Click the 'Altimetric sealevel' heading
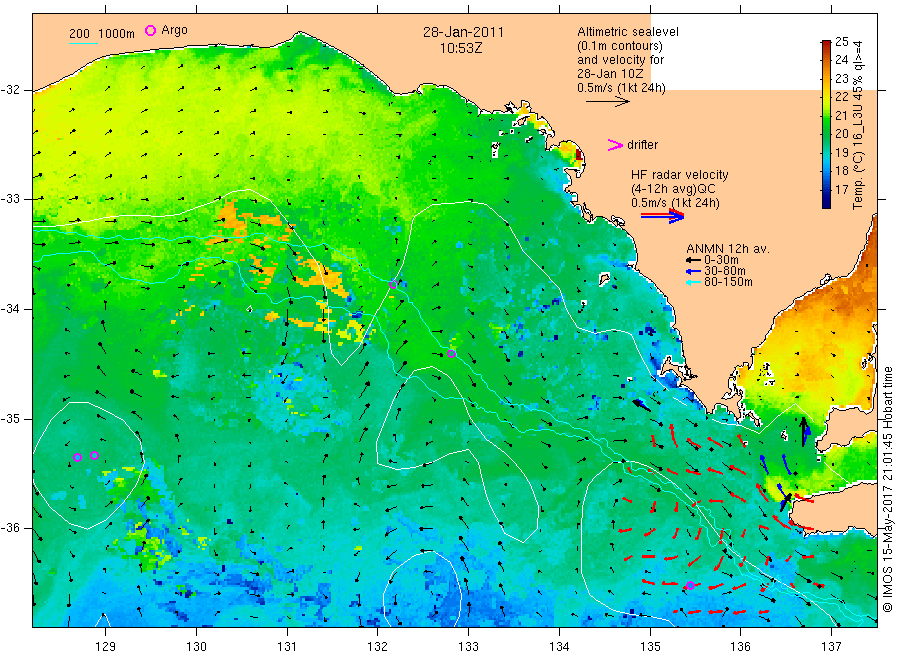Image resolution: width=900 pixels, height=660 pixels. (x=628, y=32)
